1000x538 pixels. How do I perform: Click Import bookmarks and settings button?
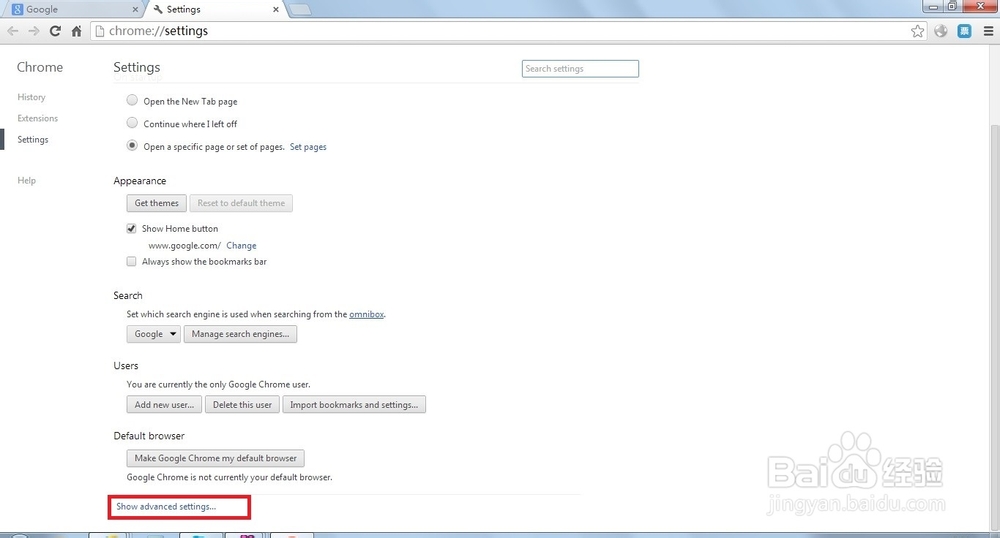click(354, 405)
